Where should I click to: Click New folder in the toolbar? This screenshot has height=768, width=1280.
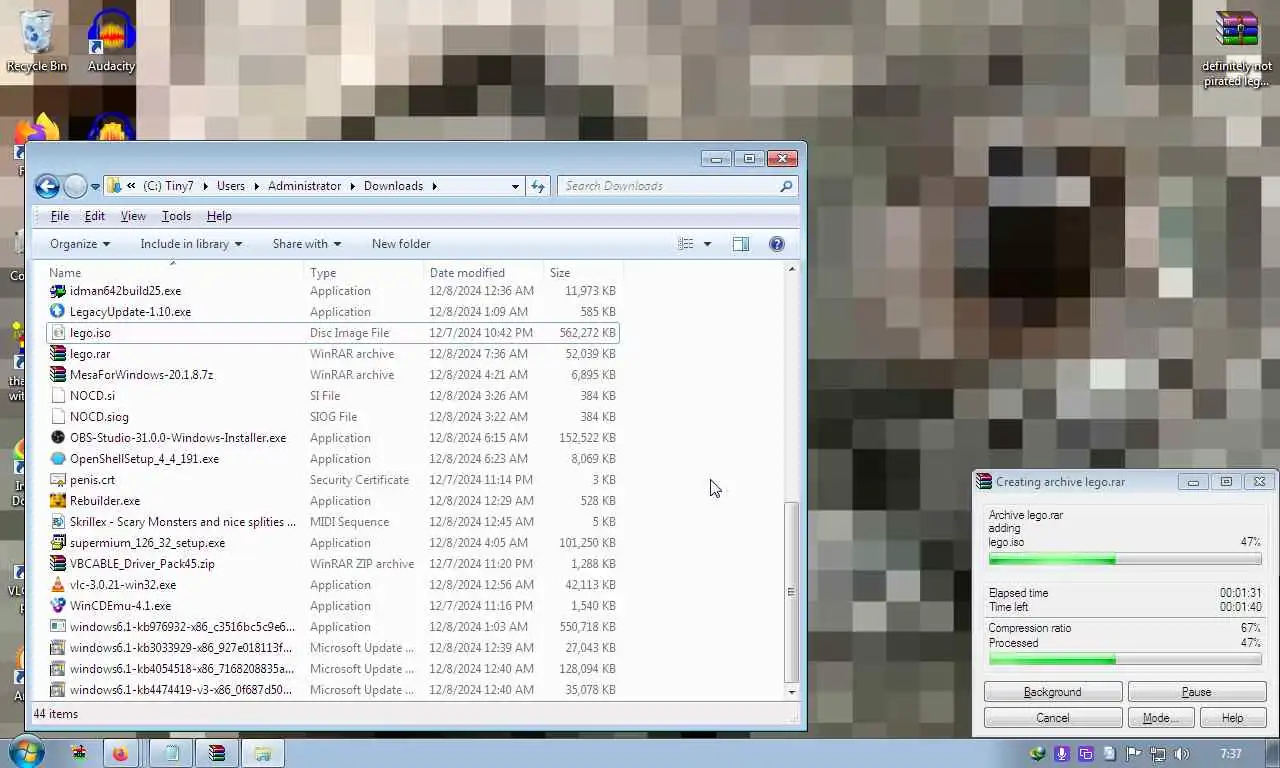point(401,244)
